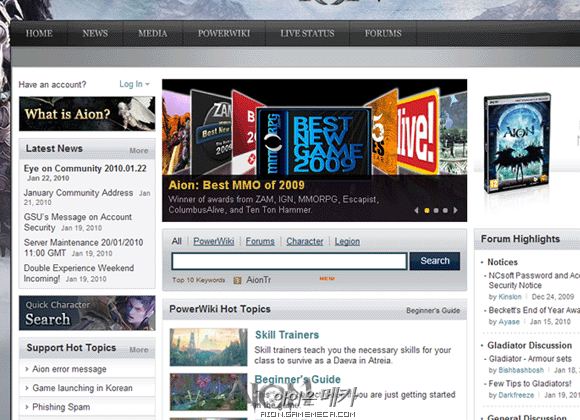Viewport: 580px width, 420px height.
Task: Open 'Phishing Spam' support topic
Action: 61,407
